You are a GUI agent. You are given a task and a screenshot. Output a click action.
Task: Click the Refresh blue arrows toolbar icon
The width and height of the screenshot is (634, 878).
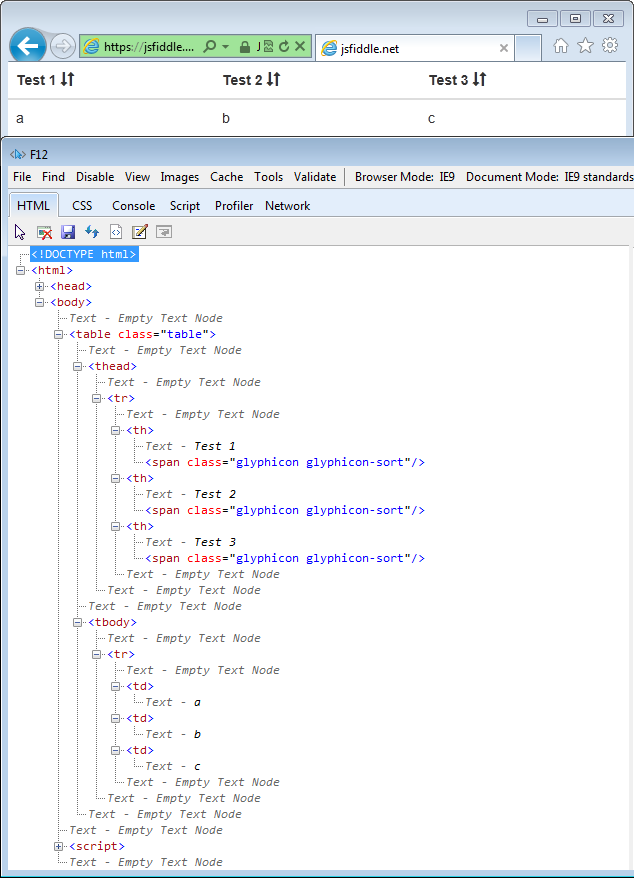point(92,232)
